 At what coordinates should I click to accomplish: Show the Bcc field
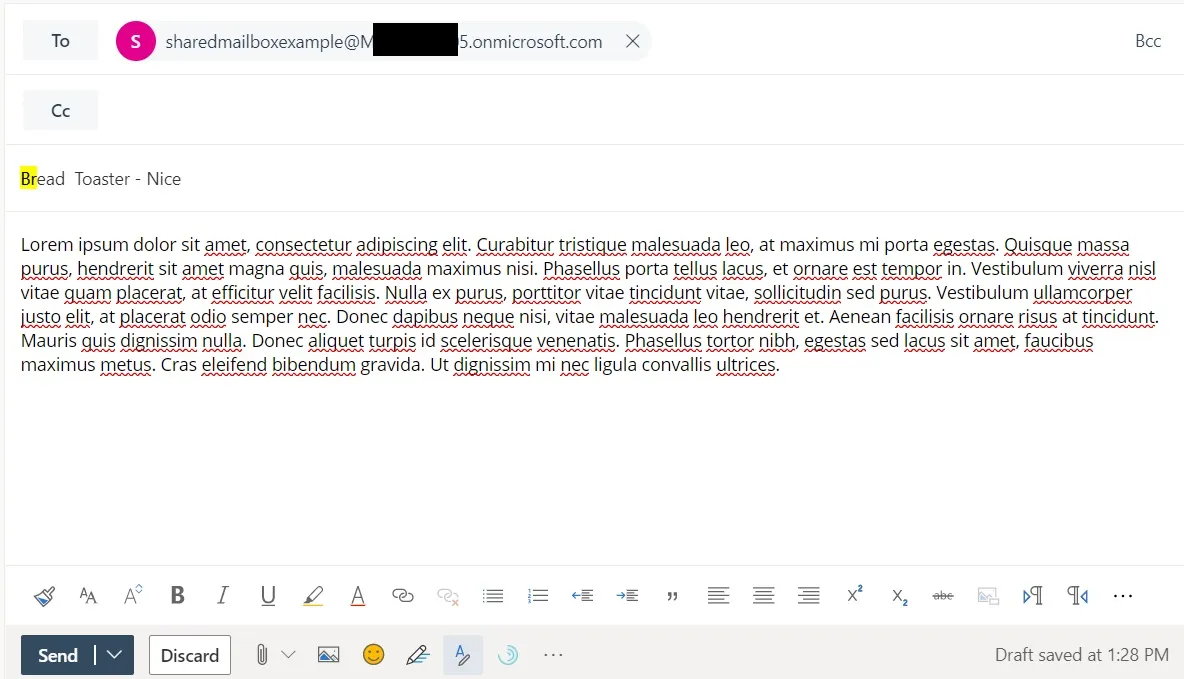[1148, 40]
